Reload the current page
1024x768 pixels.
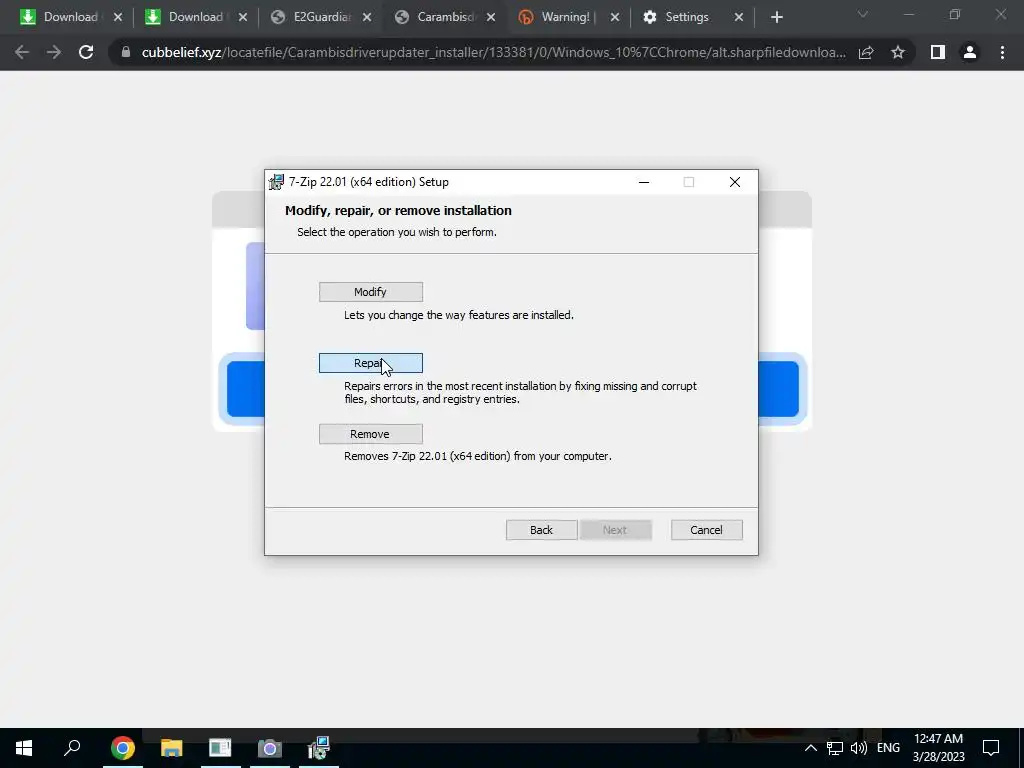pos(86,52)
